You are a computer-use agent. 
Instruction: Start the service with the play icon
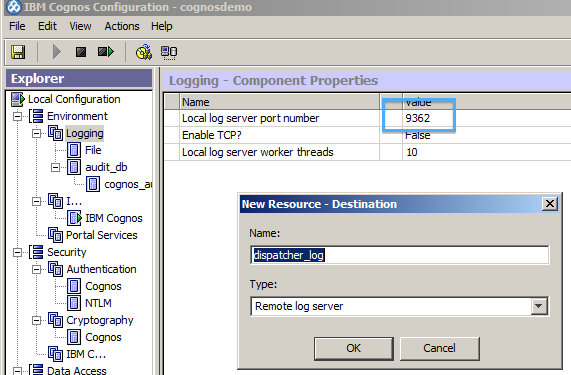point(56,52)
